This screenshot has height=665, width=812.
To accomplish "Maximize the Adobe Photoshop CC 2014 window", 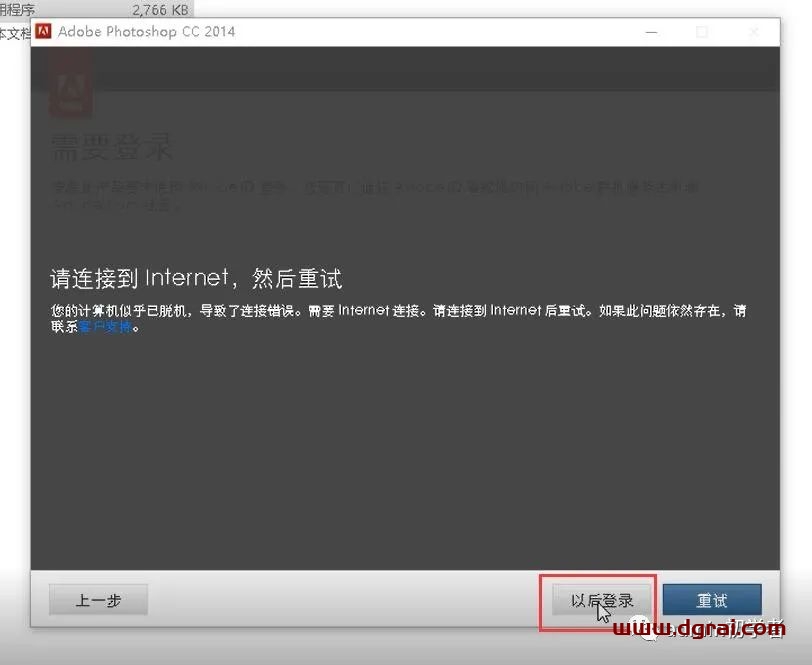I will (702, 32).
